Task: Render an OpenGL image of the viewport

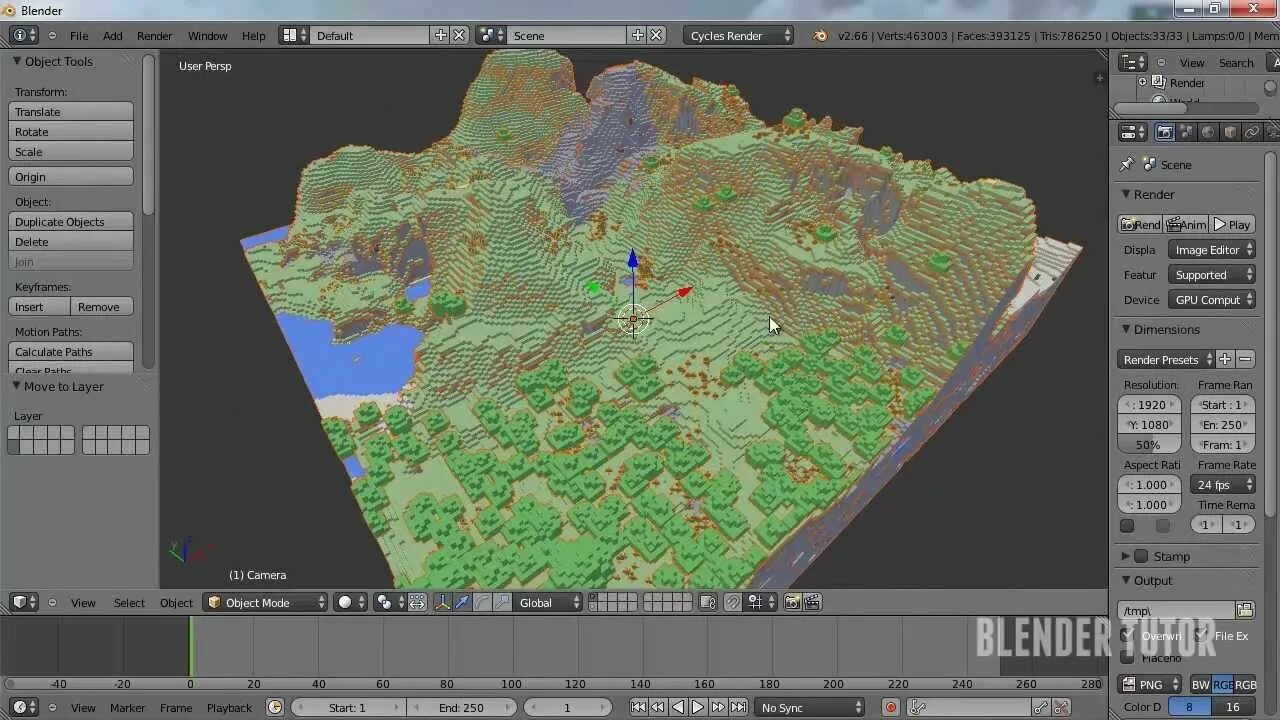Action: [x=793, y=602]
